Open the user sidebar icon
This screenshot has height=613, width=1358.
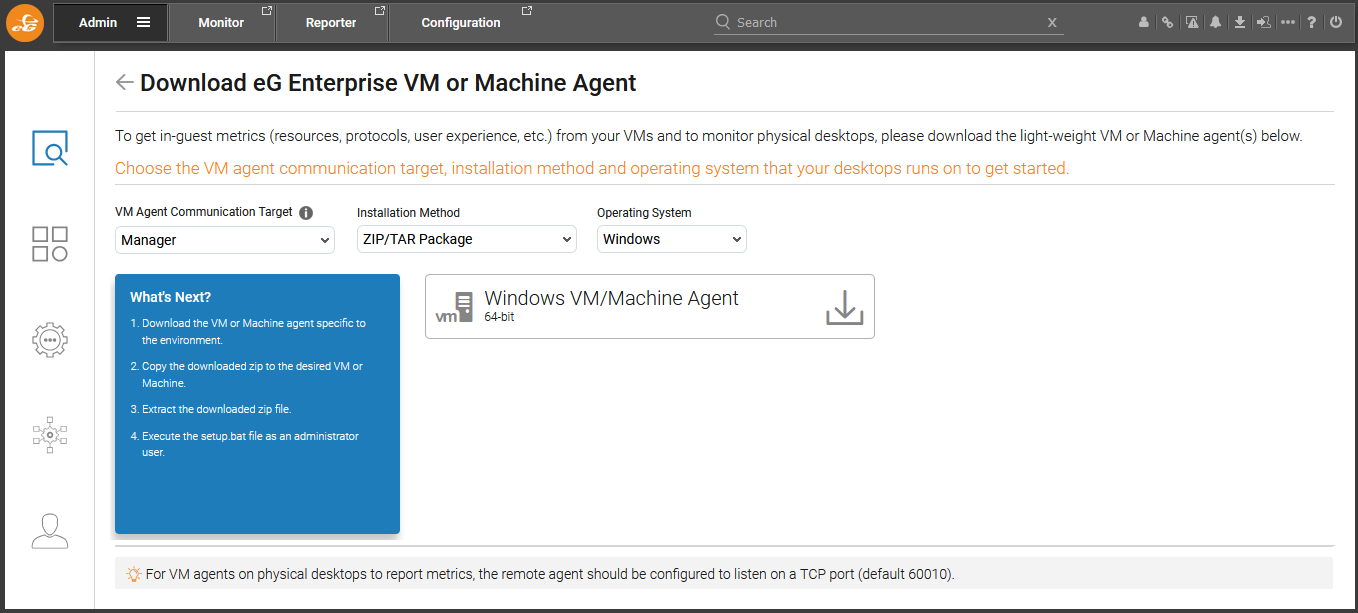[x=50, y=531]
